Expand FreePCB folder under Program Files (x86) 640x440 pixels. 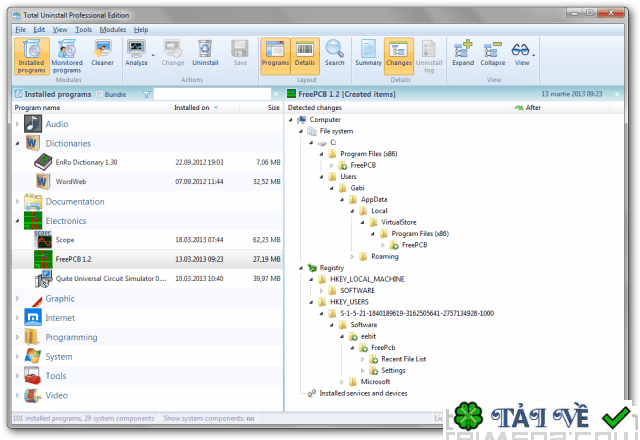point(332,165)
